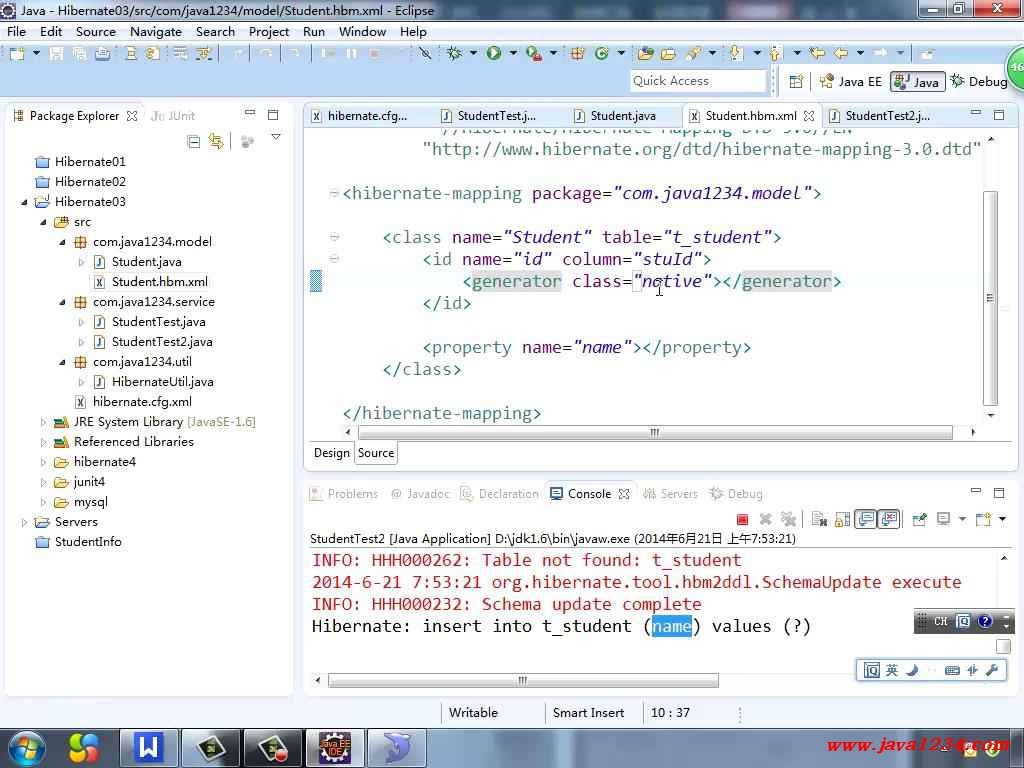Click the Writable status bar field
Screen dimensions: 1024x768
tap(473, 713)
